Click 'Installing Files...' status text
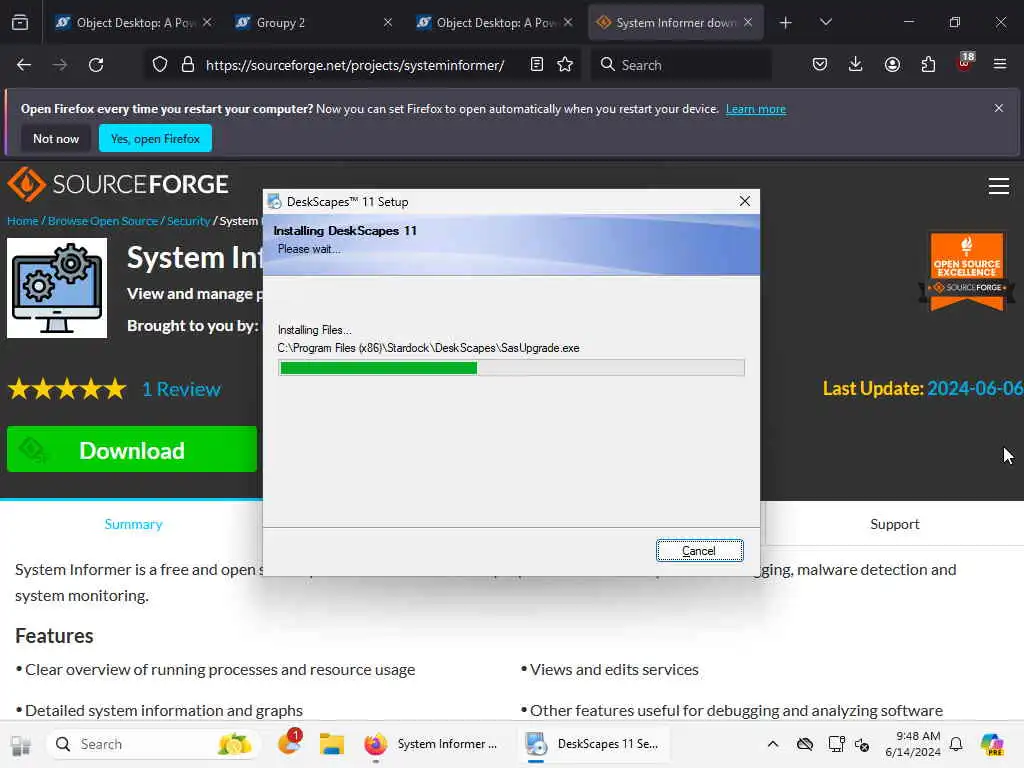The height and width of the screenshot is (768, 1024). coord(314,330)
